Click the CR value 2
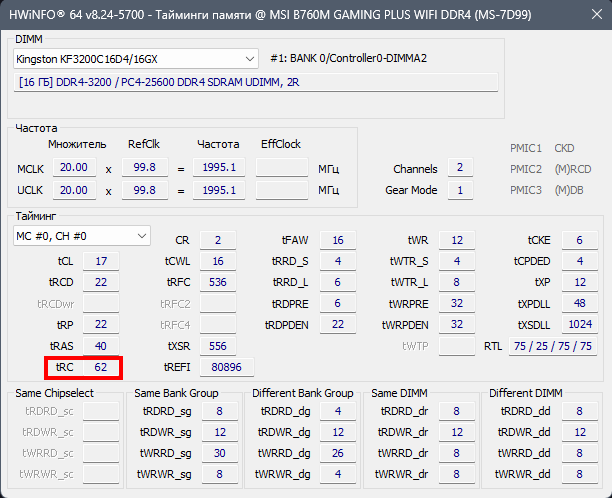 click(x=218, y=240)
